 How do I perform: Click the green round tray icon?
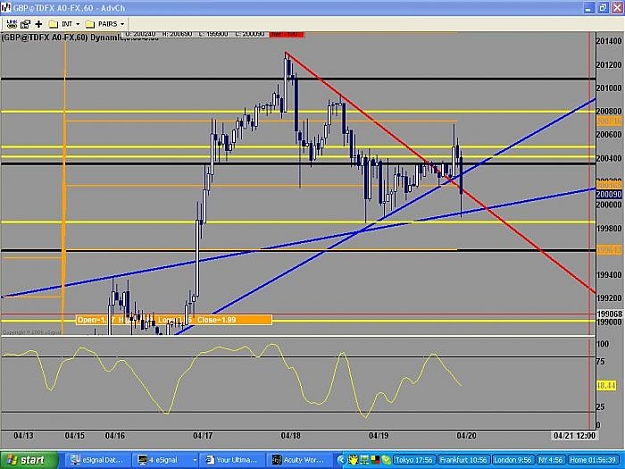pos(386,460)
